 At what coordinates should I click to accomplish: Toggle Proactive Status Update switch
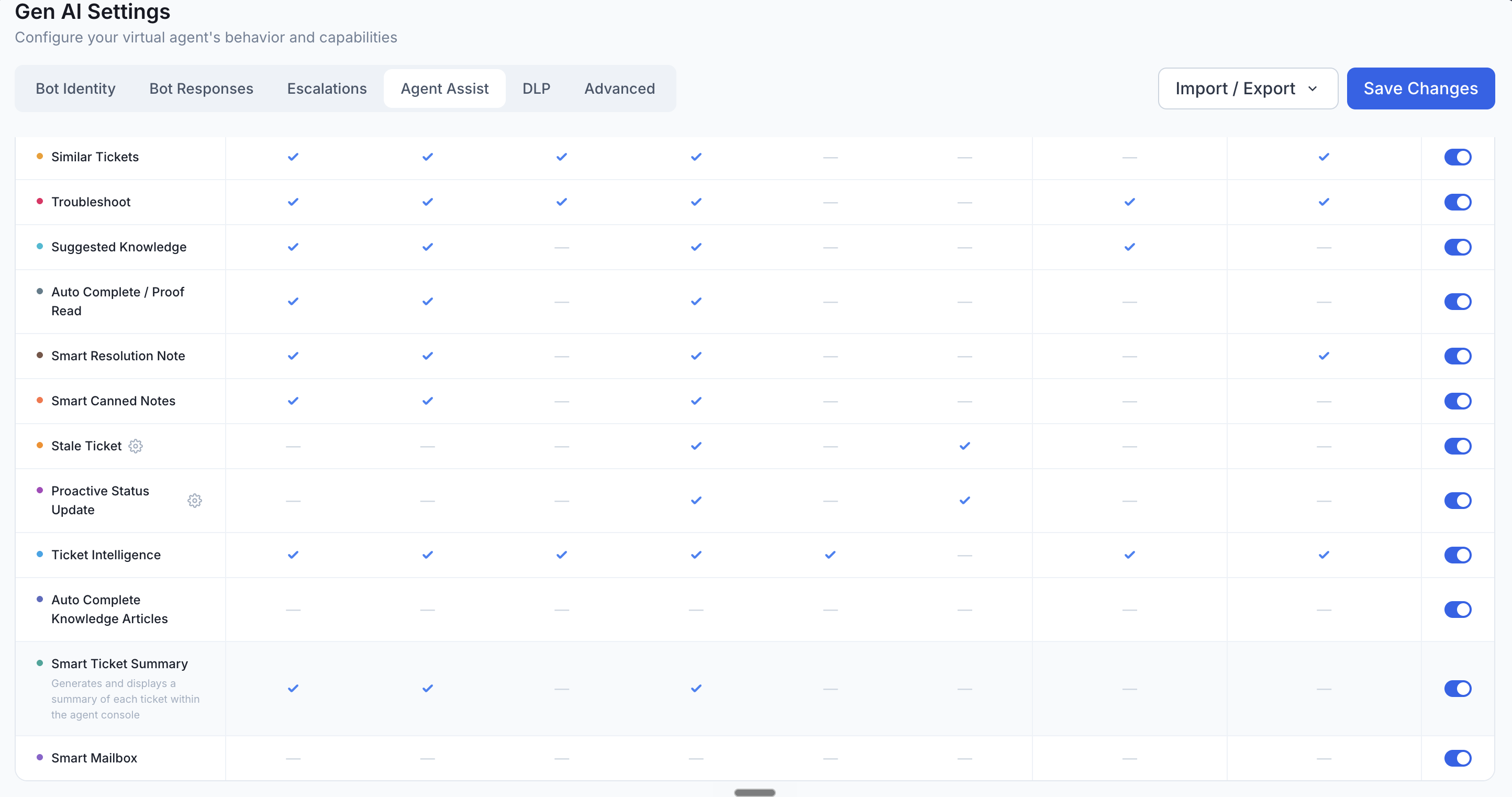(1458, 501)
